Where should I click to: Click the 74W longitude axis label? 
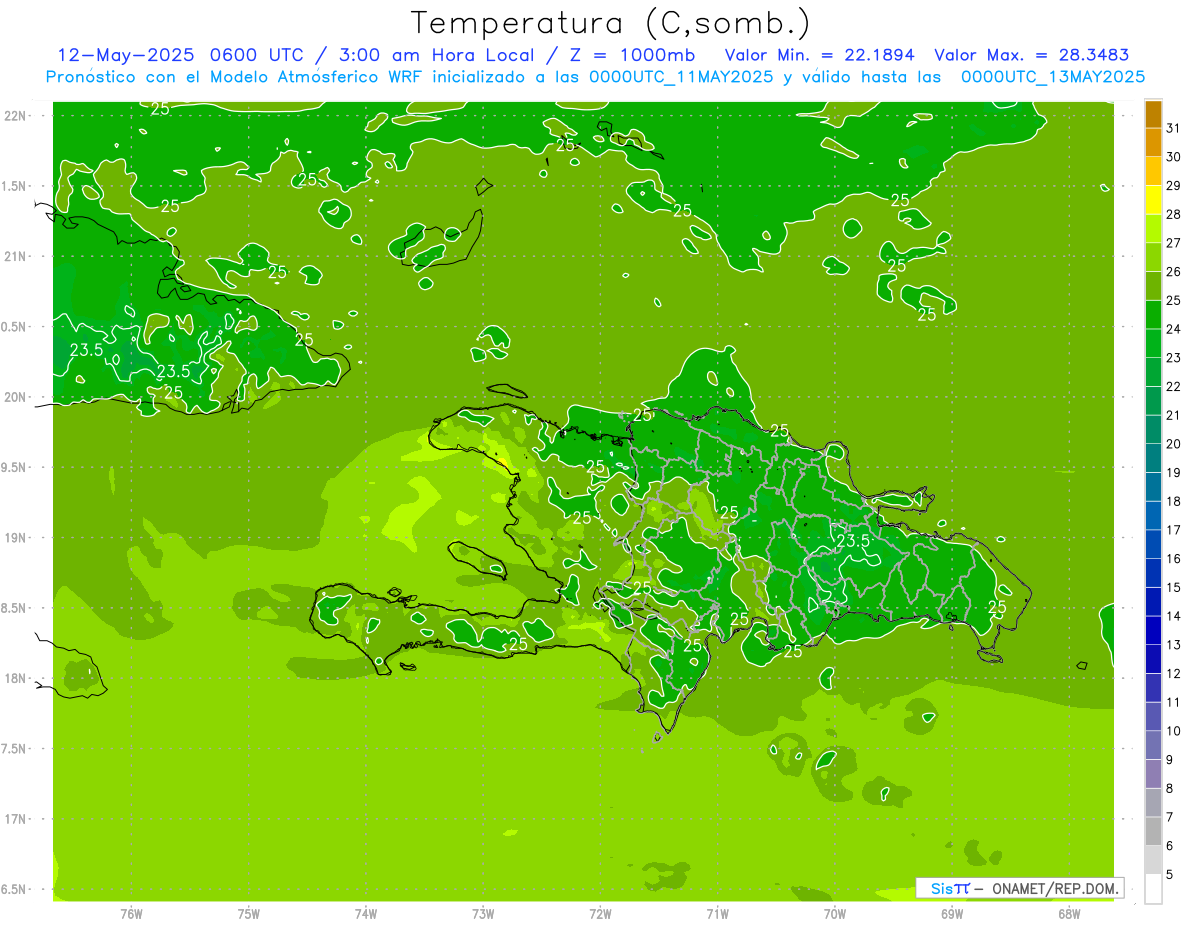click(366, 913)
